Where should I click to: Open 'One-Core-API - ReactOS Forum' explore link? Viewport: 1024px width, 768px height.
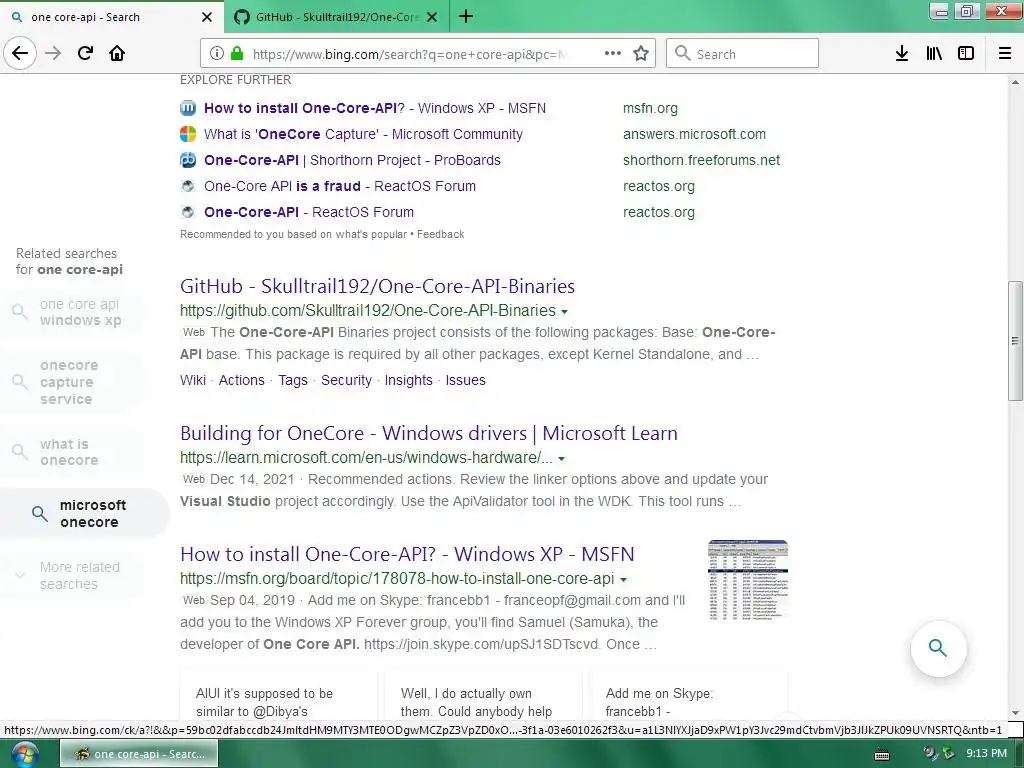point(309,212)
